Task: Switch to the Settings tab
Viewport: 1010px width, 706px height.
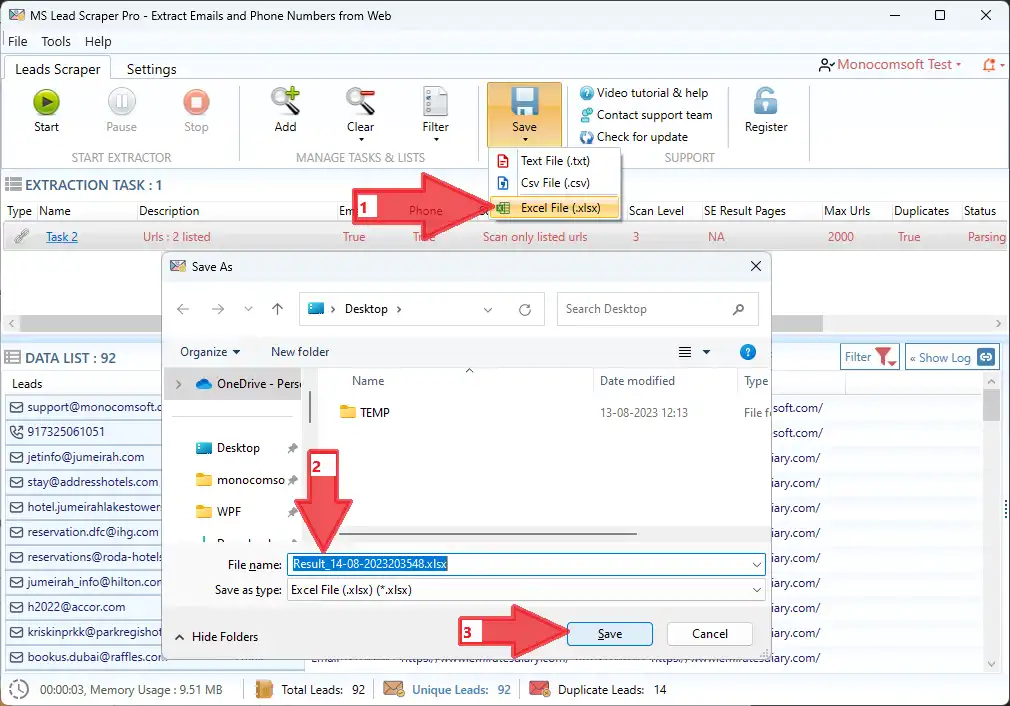Action: click(x=151, y=69)
